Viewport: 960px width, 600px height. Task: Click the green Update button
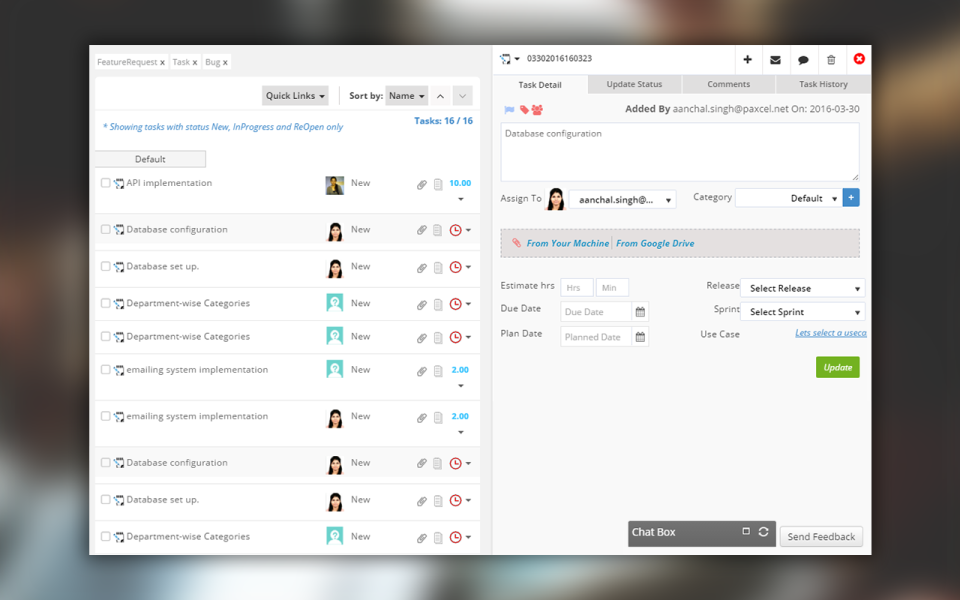click(837, 367)
